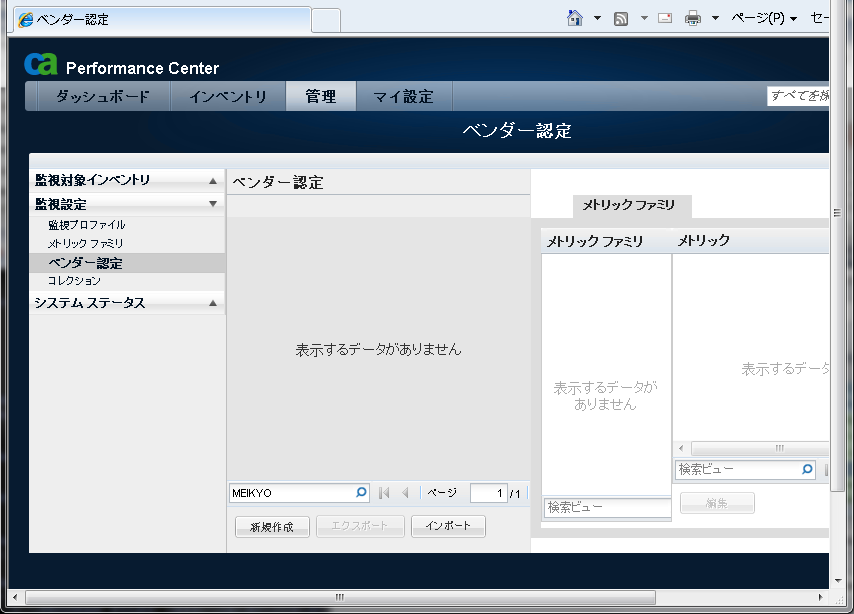854x614 pixels.
Task: Click the 新規作成 button
Action: pos(272,527)
